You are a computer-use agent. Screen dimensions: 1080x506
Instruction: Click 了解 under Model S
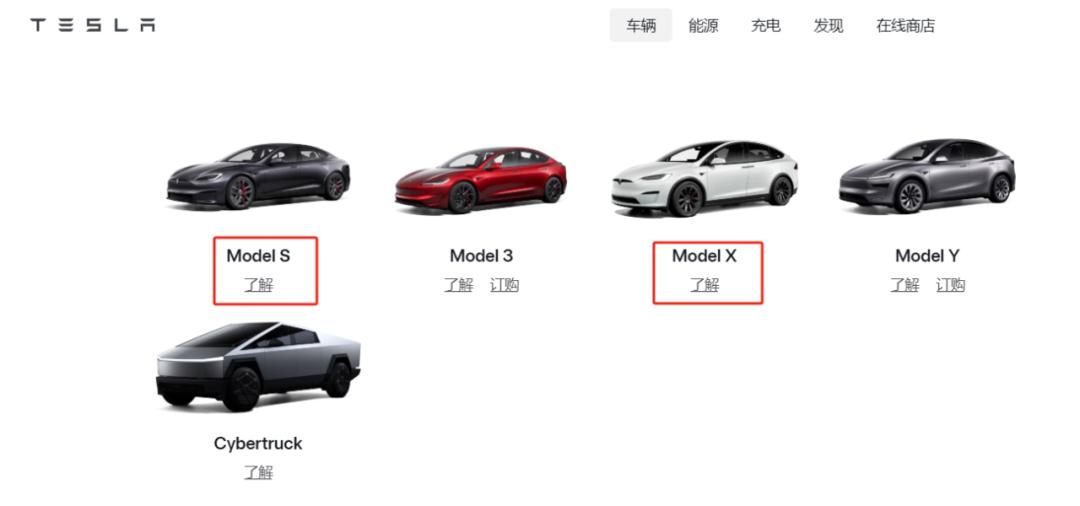coord(258,284)
